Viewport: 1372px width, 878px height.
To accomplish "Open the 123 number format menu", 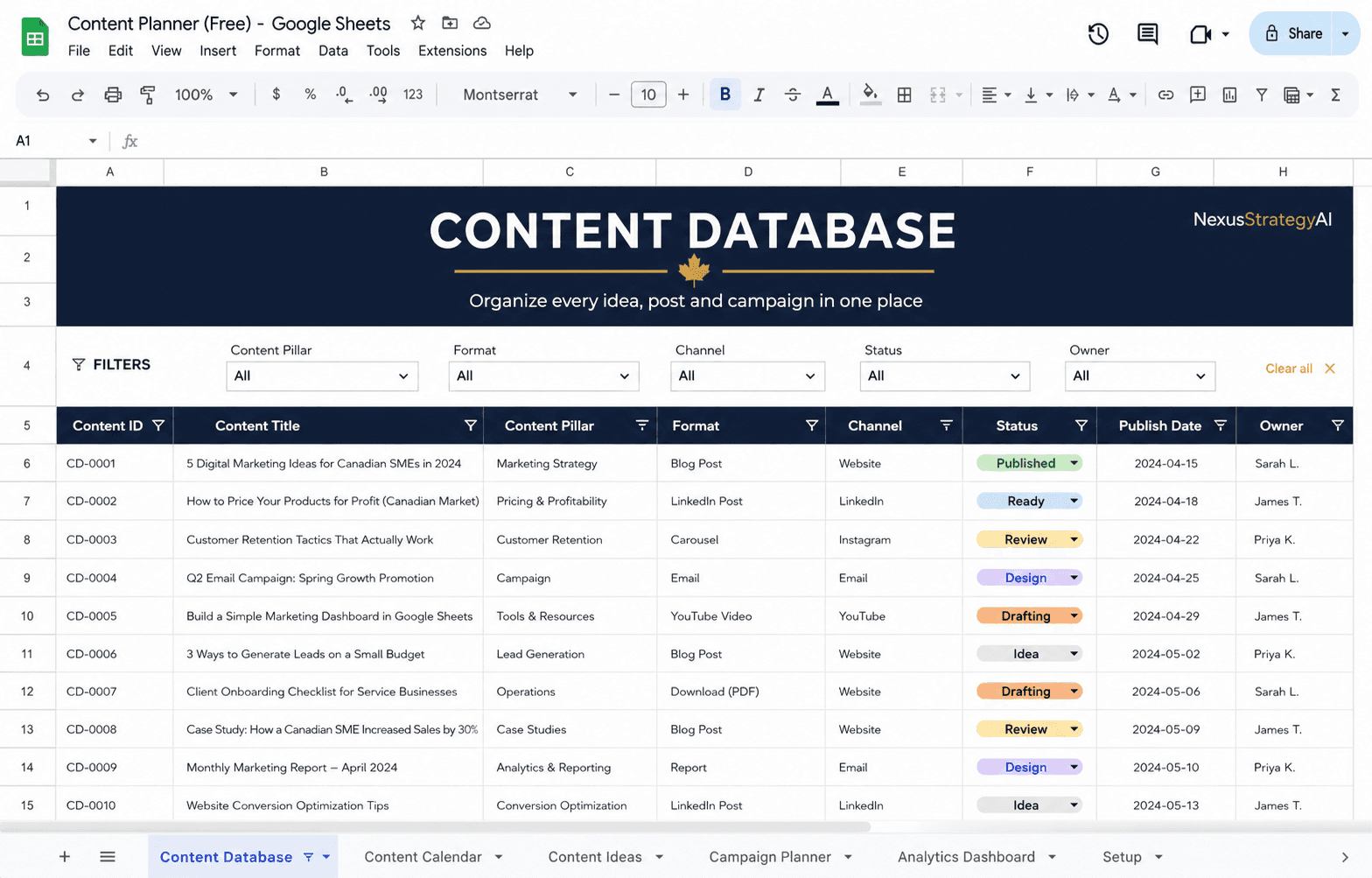I will pyautogui.click(x=413, y=95).
